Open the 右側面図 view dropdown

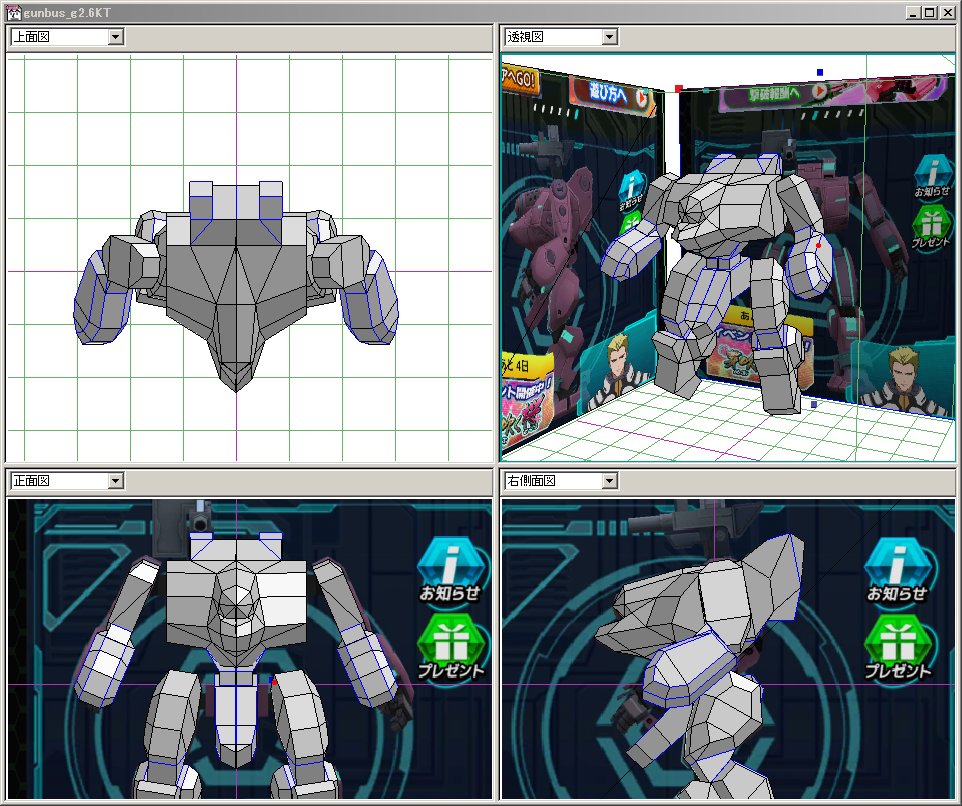[609, 481]
